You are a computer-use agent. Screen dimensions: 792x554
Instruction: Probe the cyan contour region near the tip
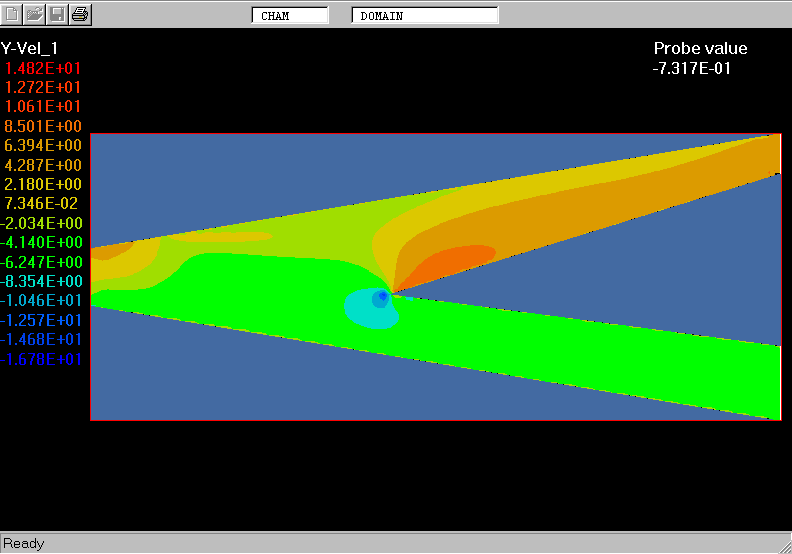(x=360, y=310)
